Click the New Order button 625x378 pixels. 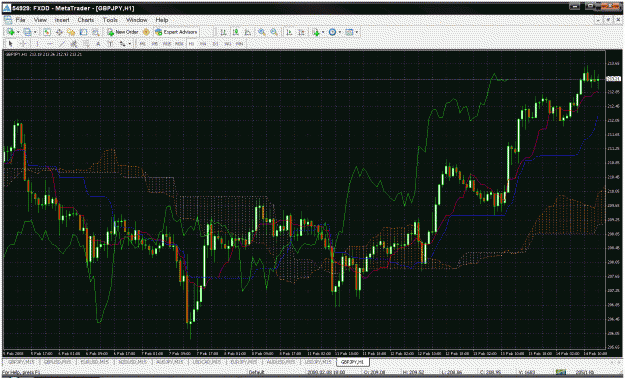[x=122, y=32]
